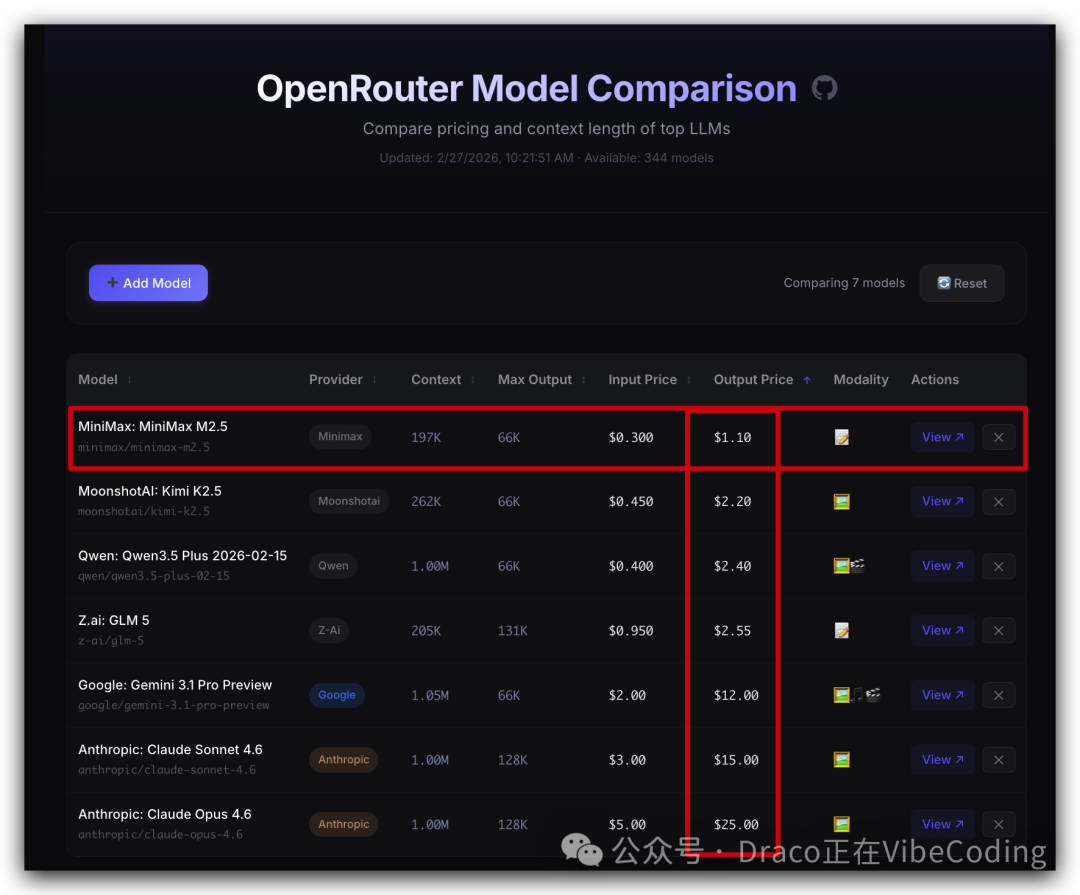Image resolution: width=1080 pixels, height=895 pixels.
Task: View MiniMax M2.5 model details
Action: coord(942,438)
